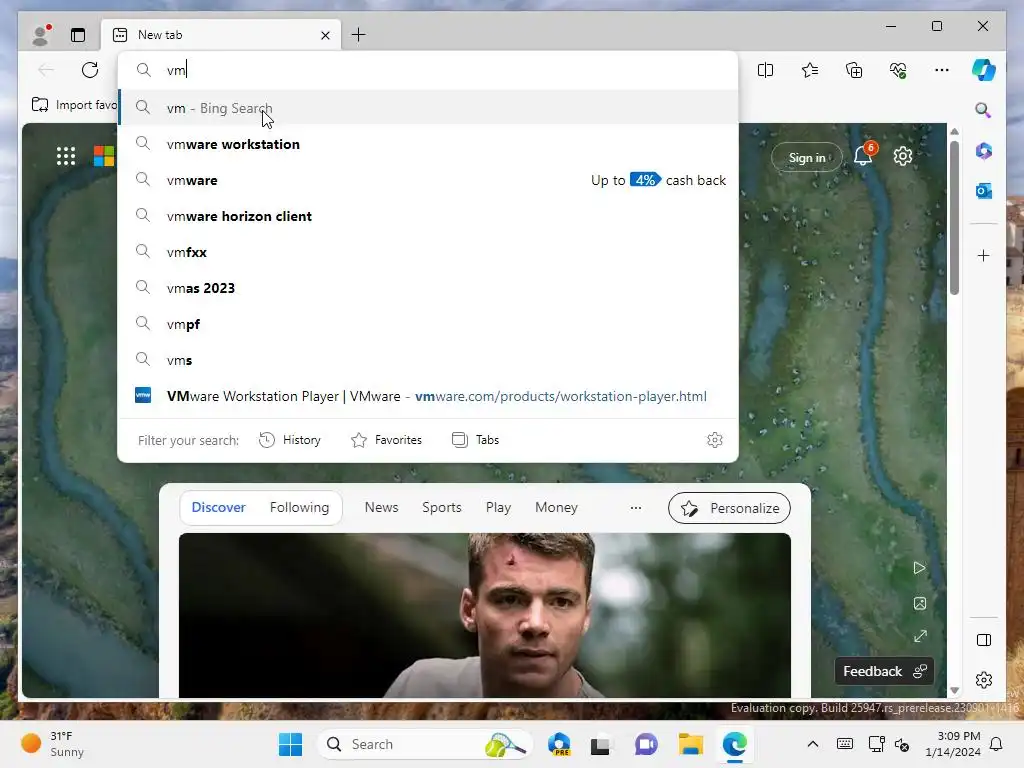Open Windows Start menu

(291, 744)
